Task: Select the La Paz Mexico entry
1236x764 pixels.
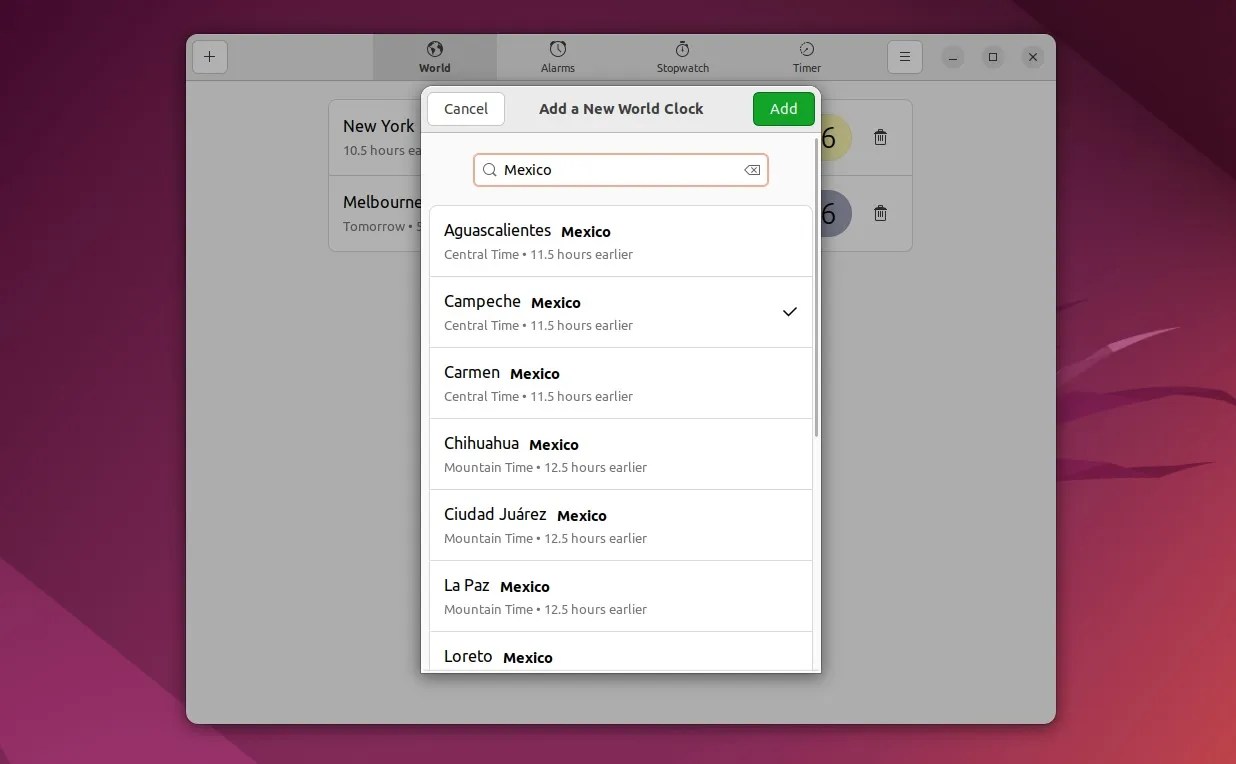Action: pos(620,596)
